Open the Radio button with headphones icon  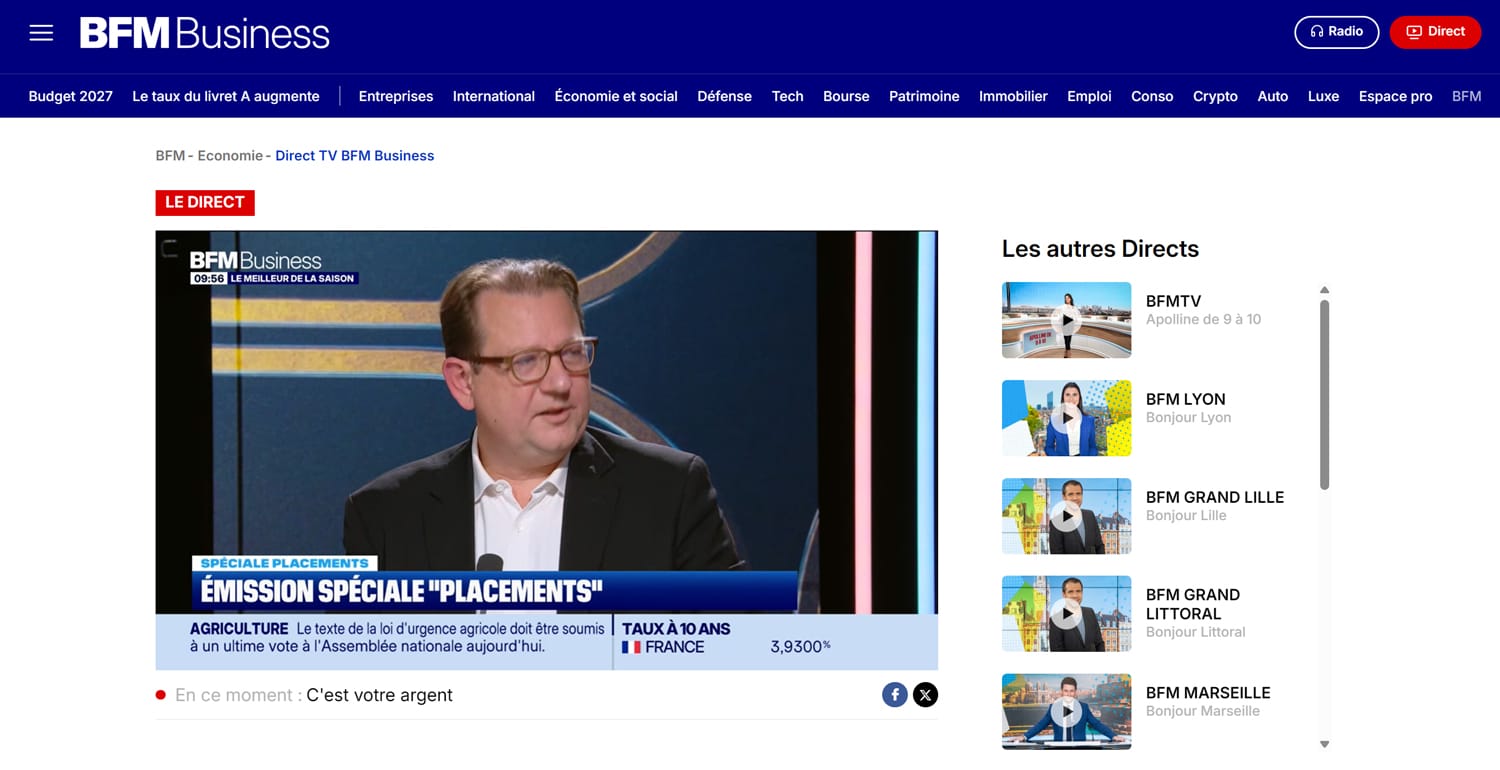point(1336,32)
